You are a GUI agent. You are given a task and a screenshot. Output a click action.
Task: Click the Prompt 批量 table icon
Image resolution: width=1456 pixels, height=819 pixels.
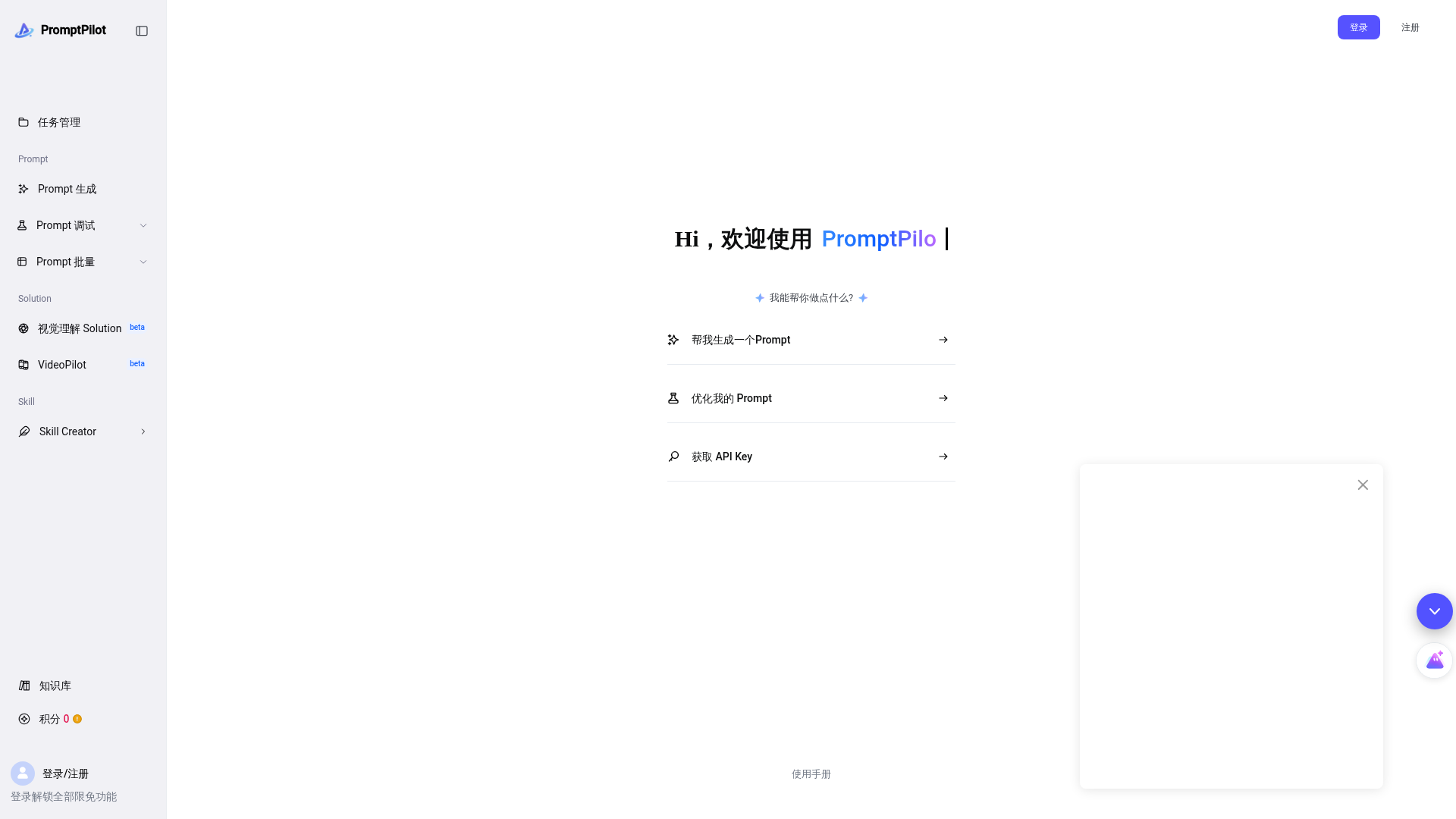[x=22, y=262]
